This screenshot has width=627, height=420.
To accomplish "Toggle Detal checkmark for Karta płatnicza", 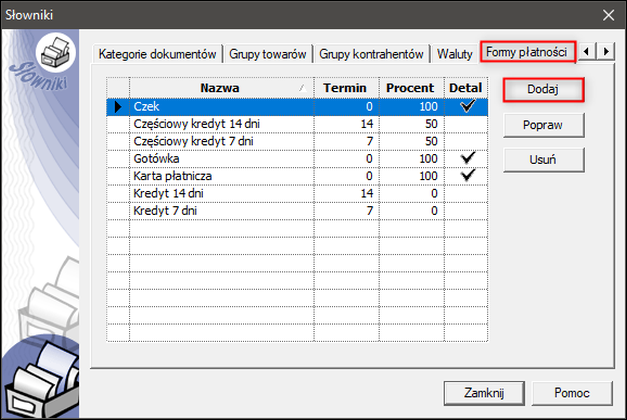I will [466, 176].
